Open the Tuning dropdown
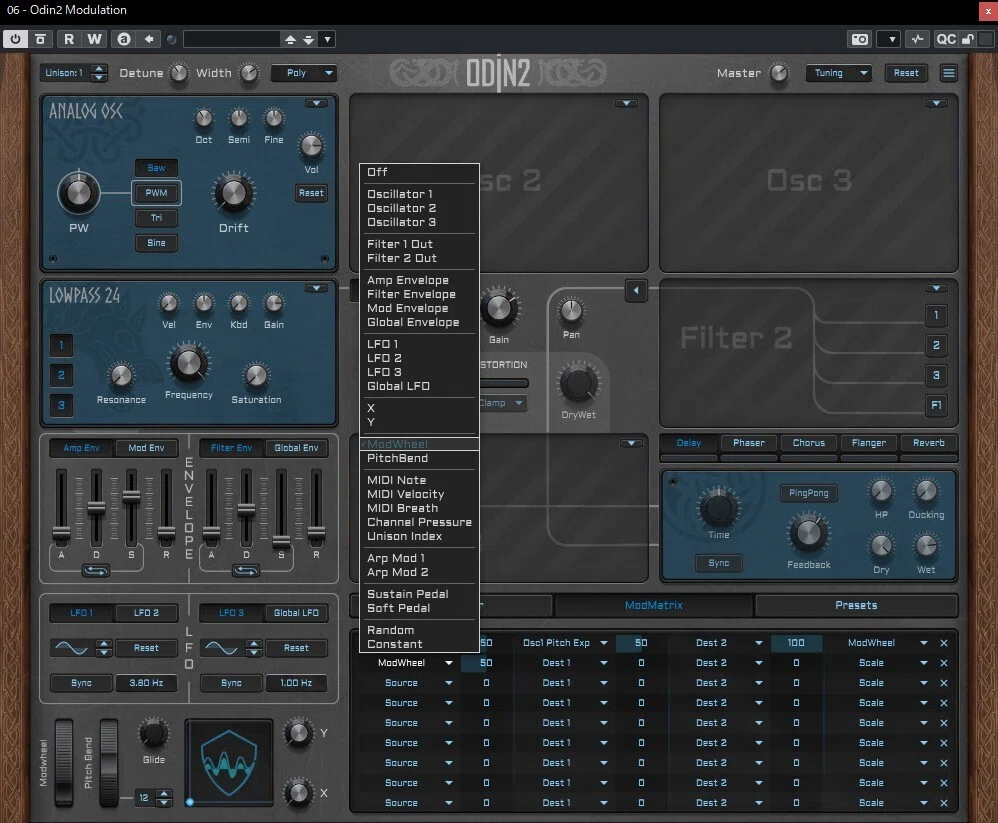The height and width of the screenshot is (823, 998). tap(838, 73)
